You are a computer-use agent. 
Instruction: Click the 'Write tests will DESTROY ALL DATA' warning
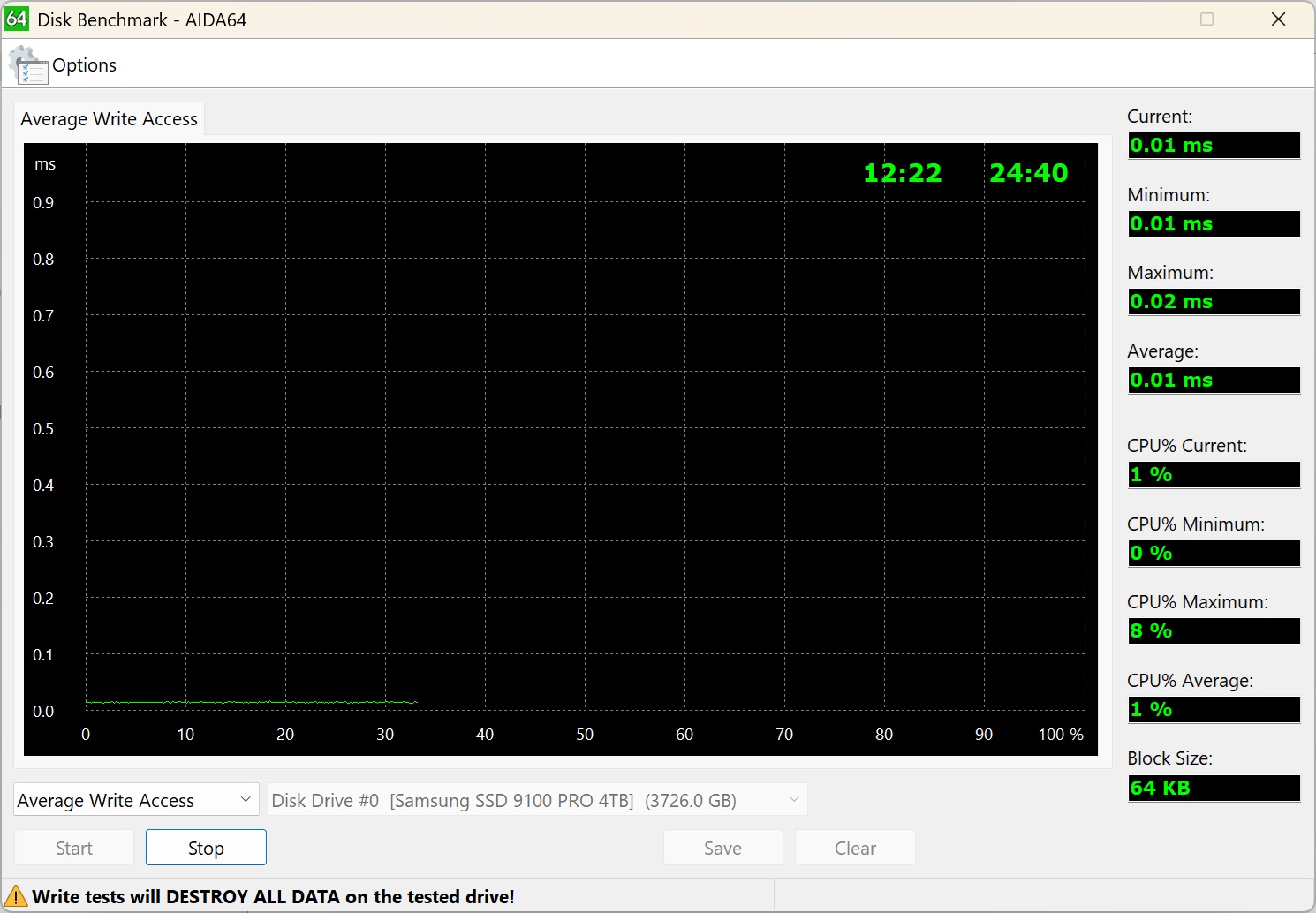(273, 897)
